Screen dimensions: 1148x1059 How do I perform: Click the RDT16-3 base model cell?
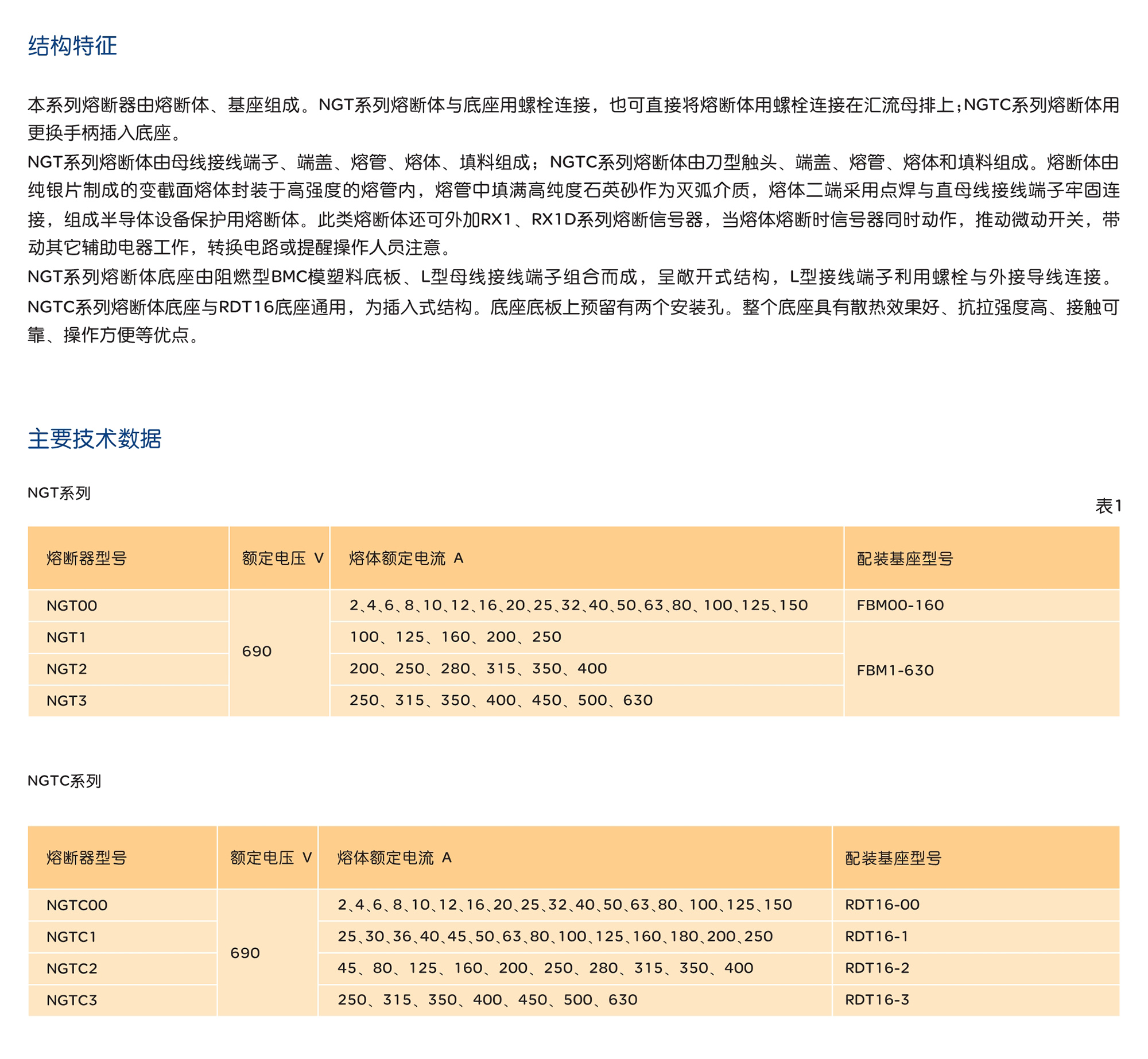[877, 999]
